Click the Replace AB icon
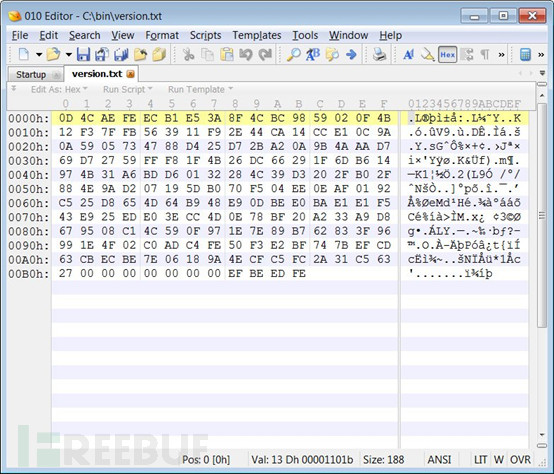The image size is (554, 474). click(x=313, y=54)
